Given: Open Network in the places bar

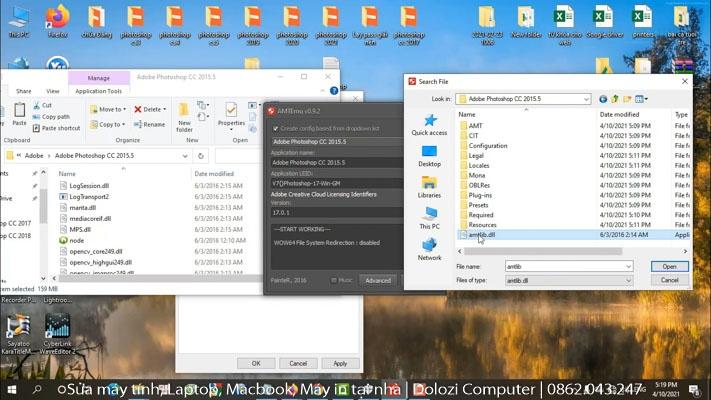Looking at the screenshot, I should tap(429, 248).
